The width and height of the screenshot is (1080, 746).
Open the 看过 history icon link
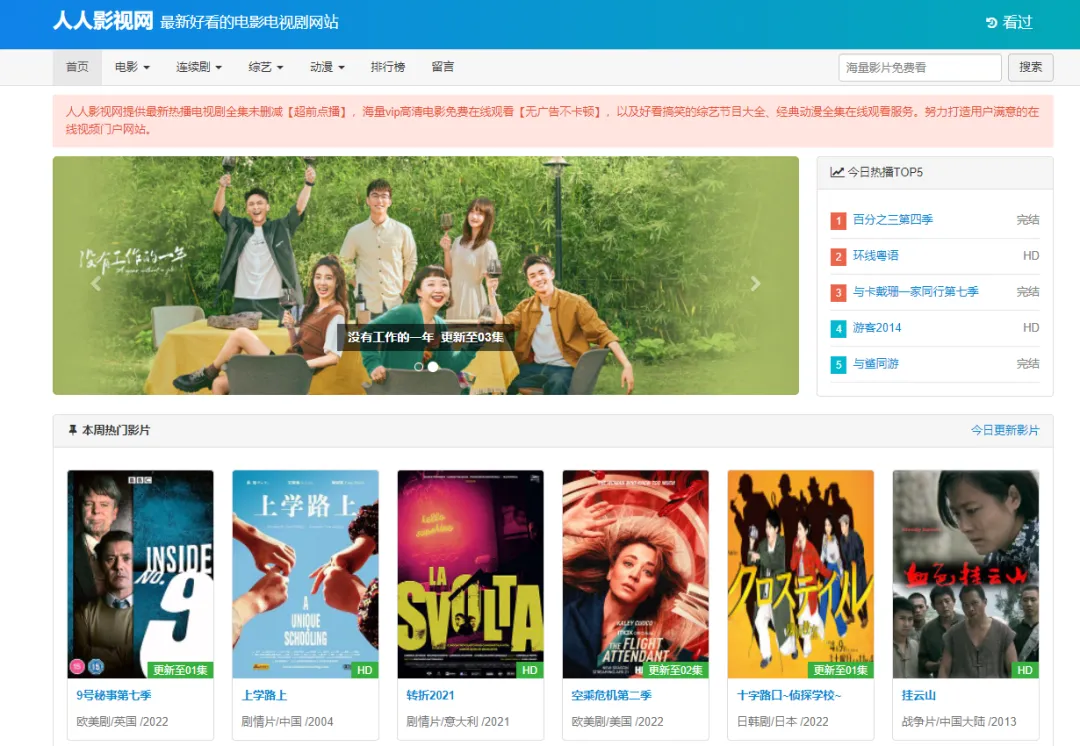(x=1009, y=22)
